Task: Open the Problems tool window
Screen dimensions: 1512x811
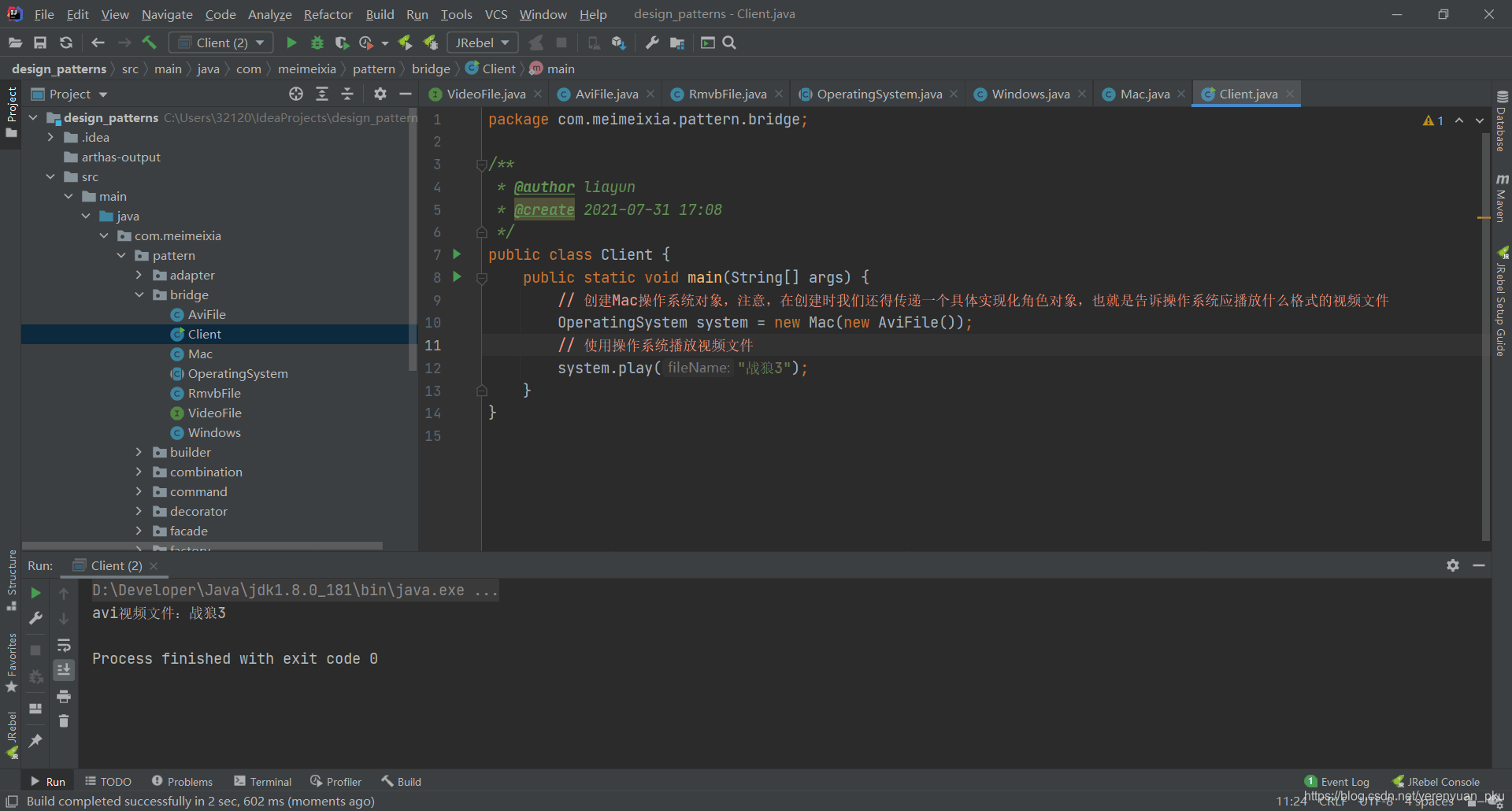Action: point(182,781)
